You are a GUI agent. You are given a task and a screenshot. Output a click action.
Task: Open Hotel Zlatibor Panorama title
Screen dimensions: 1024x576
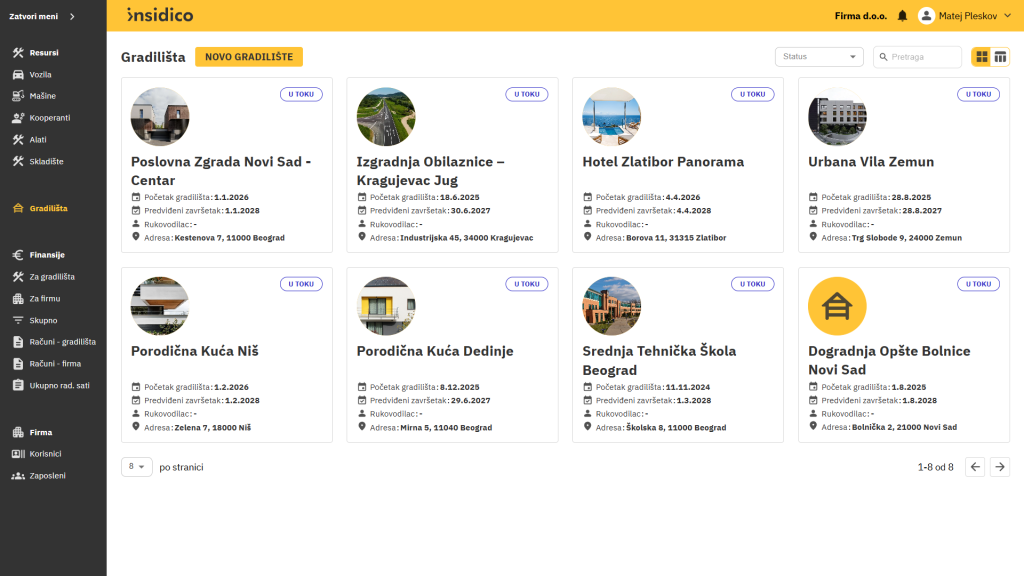point(663,162)
